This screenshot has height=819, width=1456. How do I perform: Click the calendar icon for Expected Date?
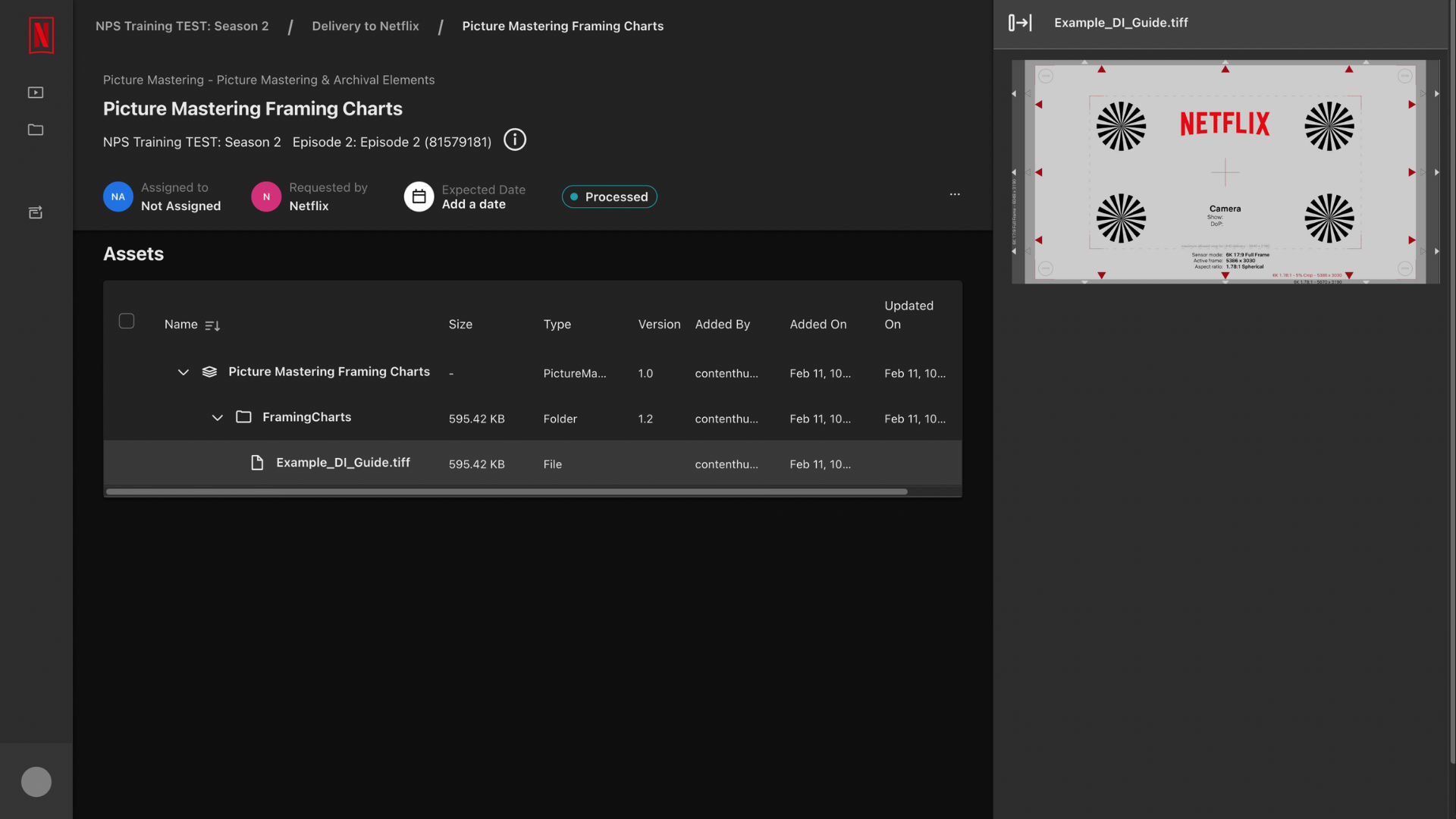[x=419, y=197]
